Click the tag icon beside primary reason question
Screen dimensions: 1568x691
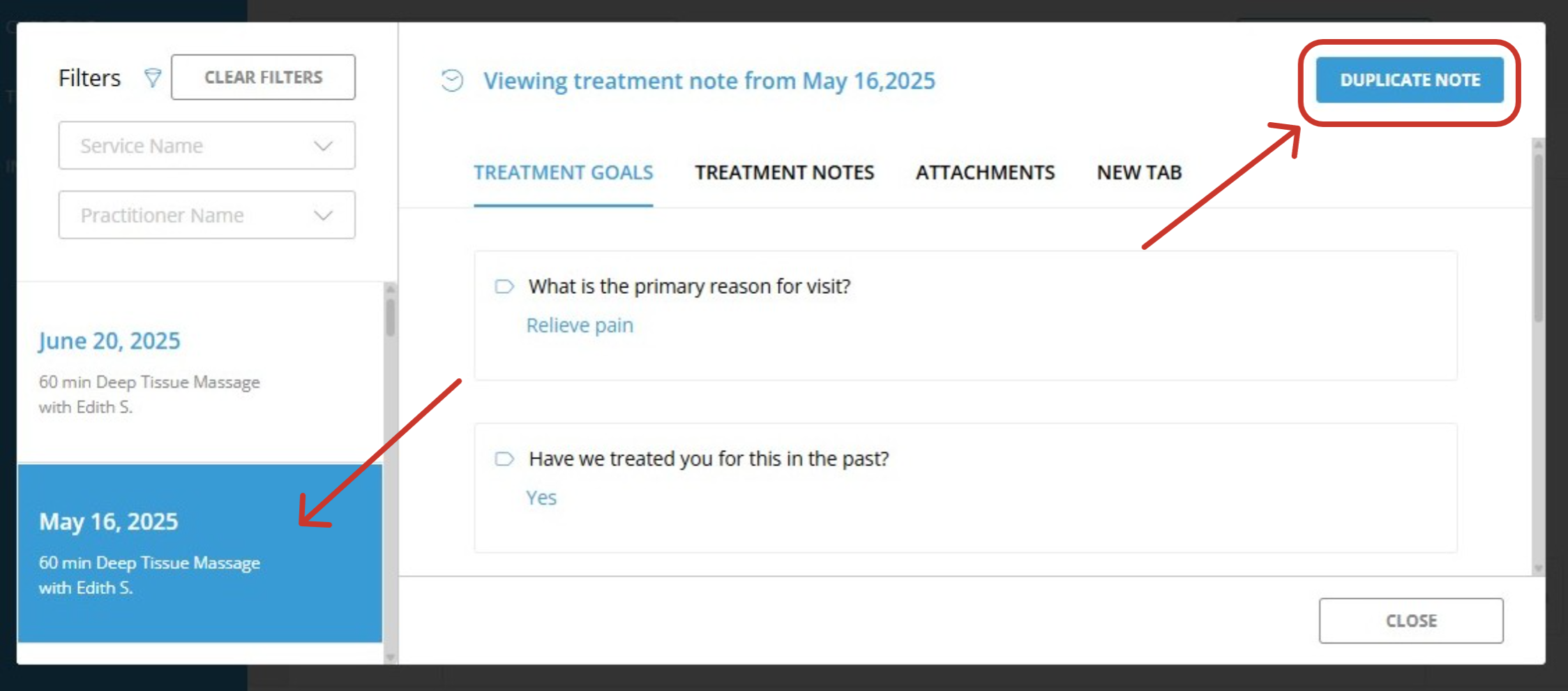pyautogui.click(x=504, y=286)
